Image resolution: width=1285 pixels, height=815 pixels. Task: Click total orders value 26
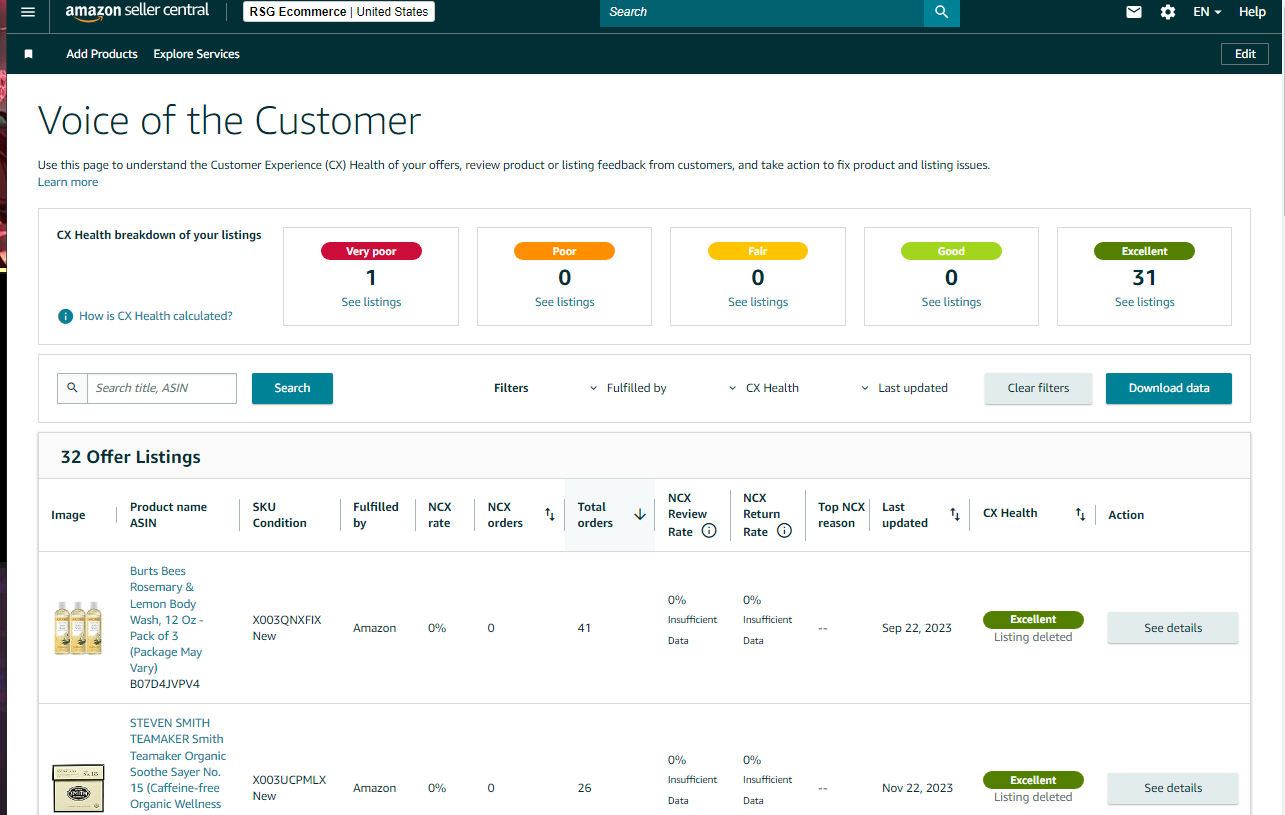(584, 788)
